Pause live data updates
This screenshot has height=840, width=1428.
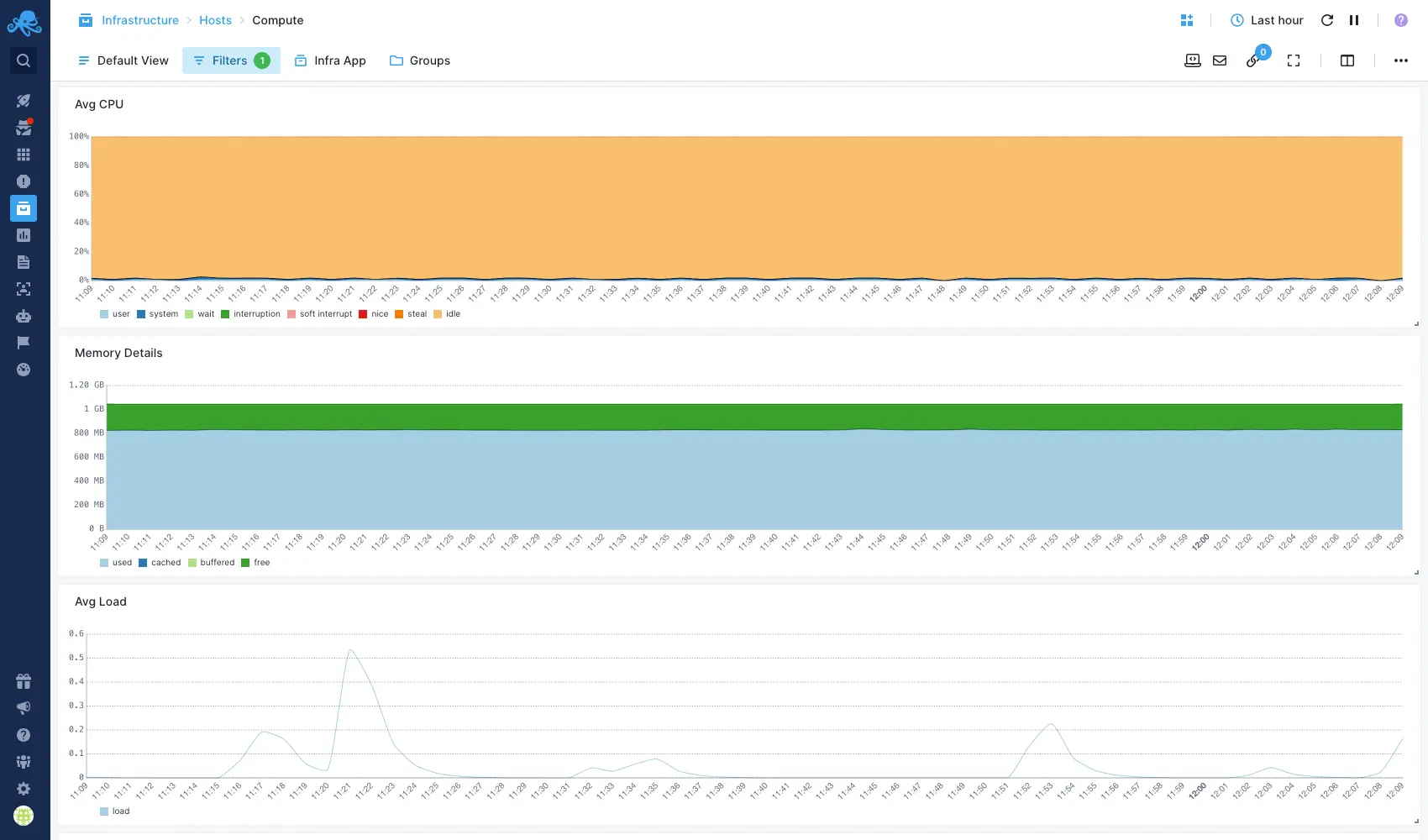pos(1354,20)
